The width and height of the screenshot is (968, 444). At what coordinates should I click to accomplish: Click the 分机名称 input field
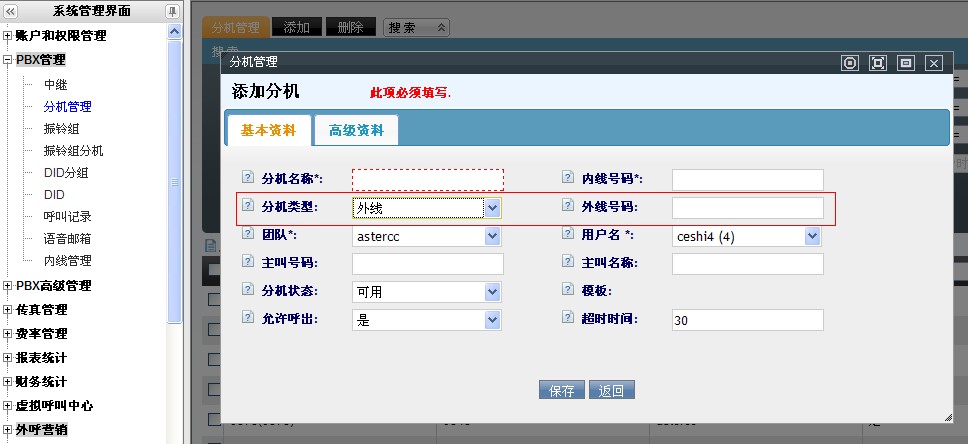427,179
